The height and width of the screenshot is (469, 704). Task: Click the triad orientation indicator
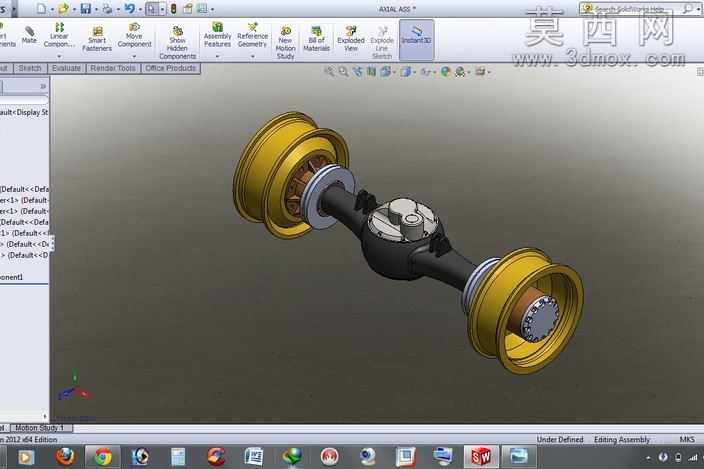[75, 387]
